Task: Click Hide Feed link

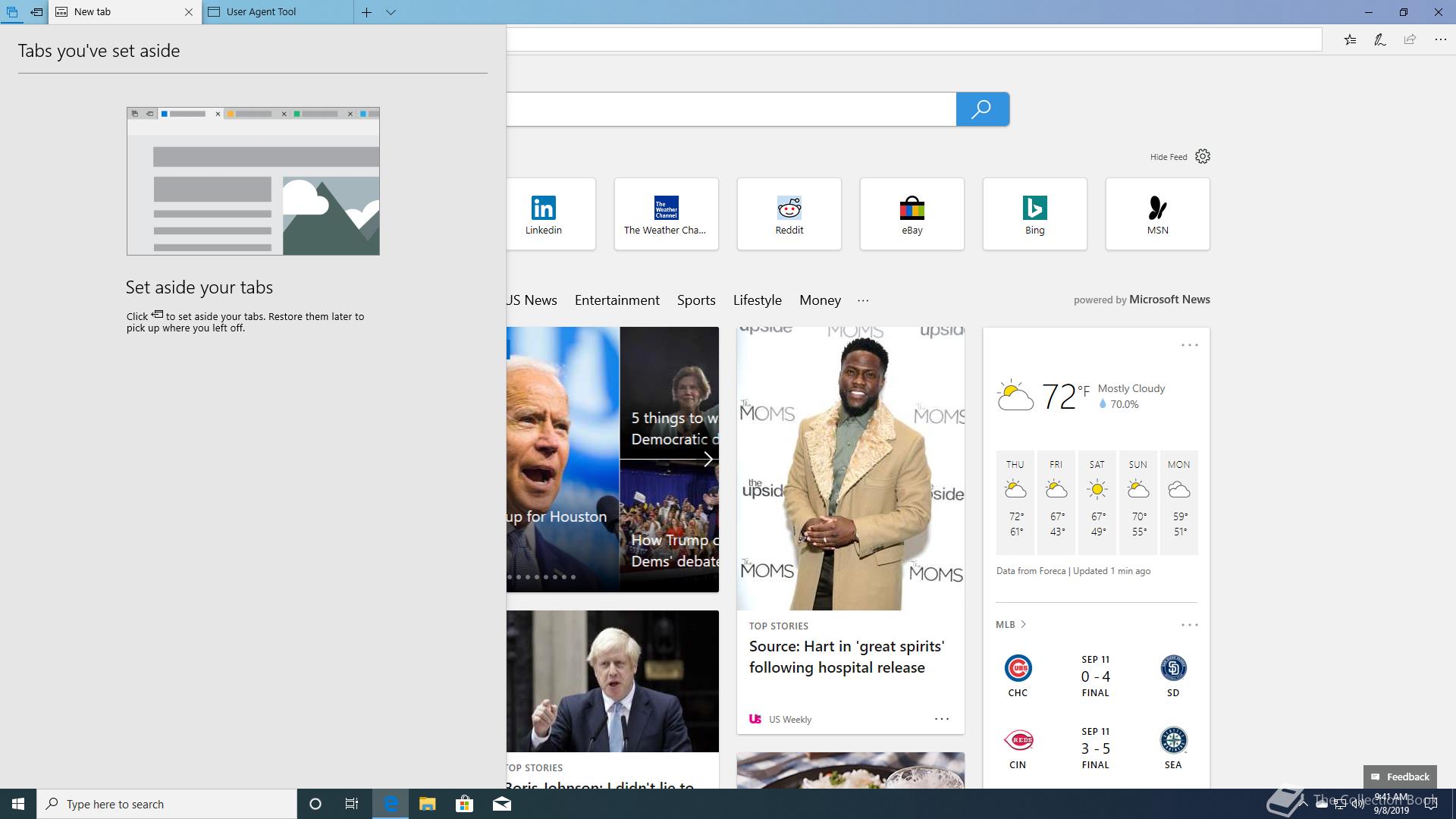Action: coord(1168,157)
